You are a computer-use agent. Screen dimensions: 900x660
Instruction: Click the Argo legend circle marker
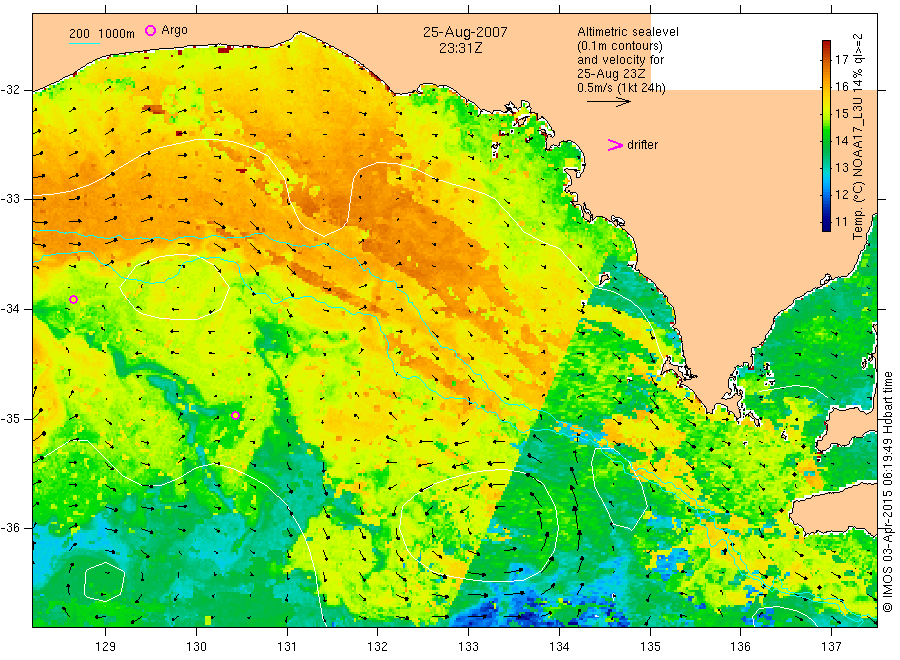pyautogui.click(x=150, y=30)
